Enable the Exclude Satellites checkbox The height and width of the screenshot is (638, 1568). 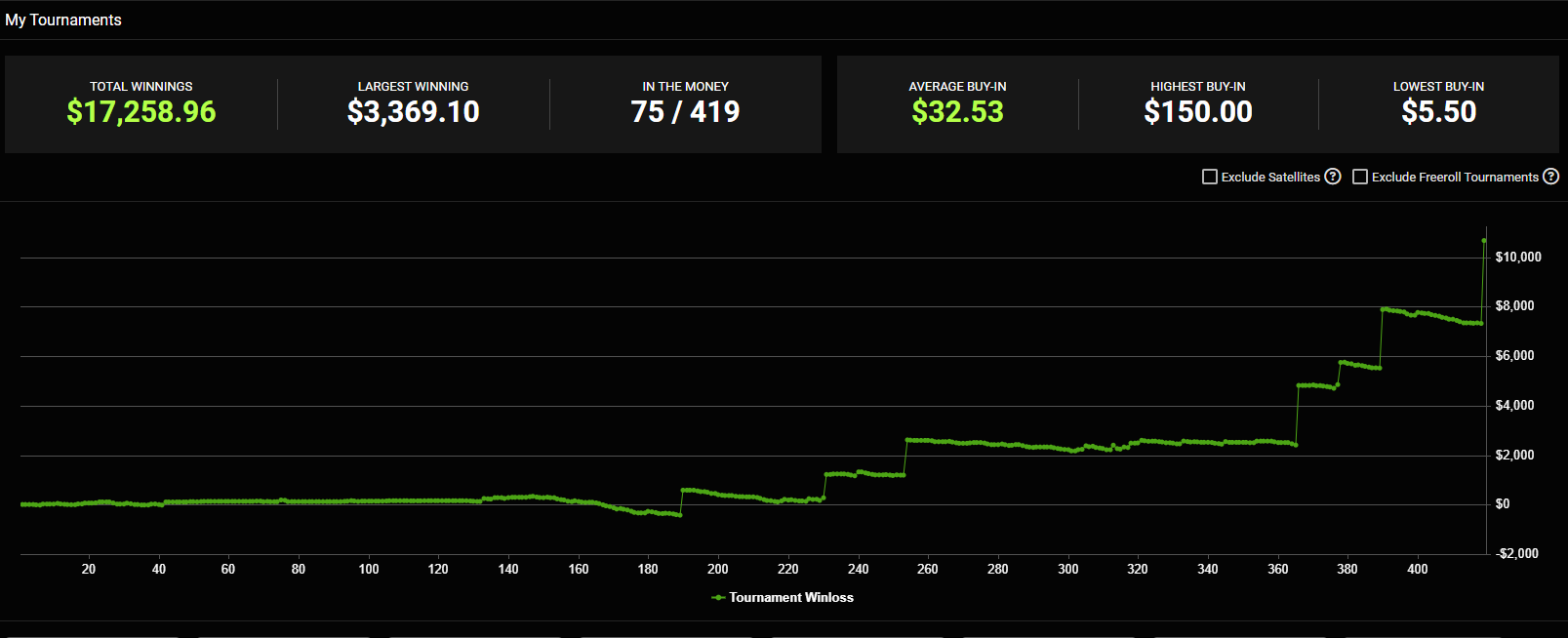1210,177
